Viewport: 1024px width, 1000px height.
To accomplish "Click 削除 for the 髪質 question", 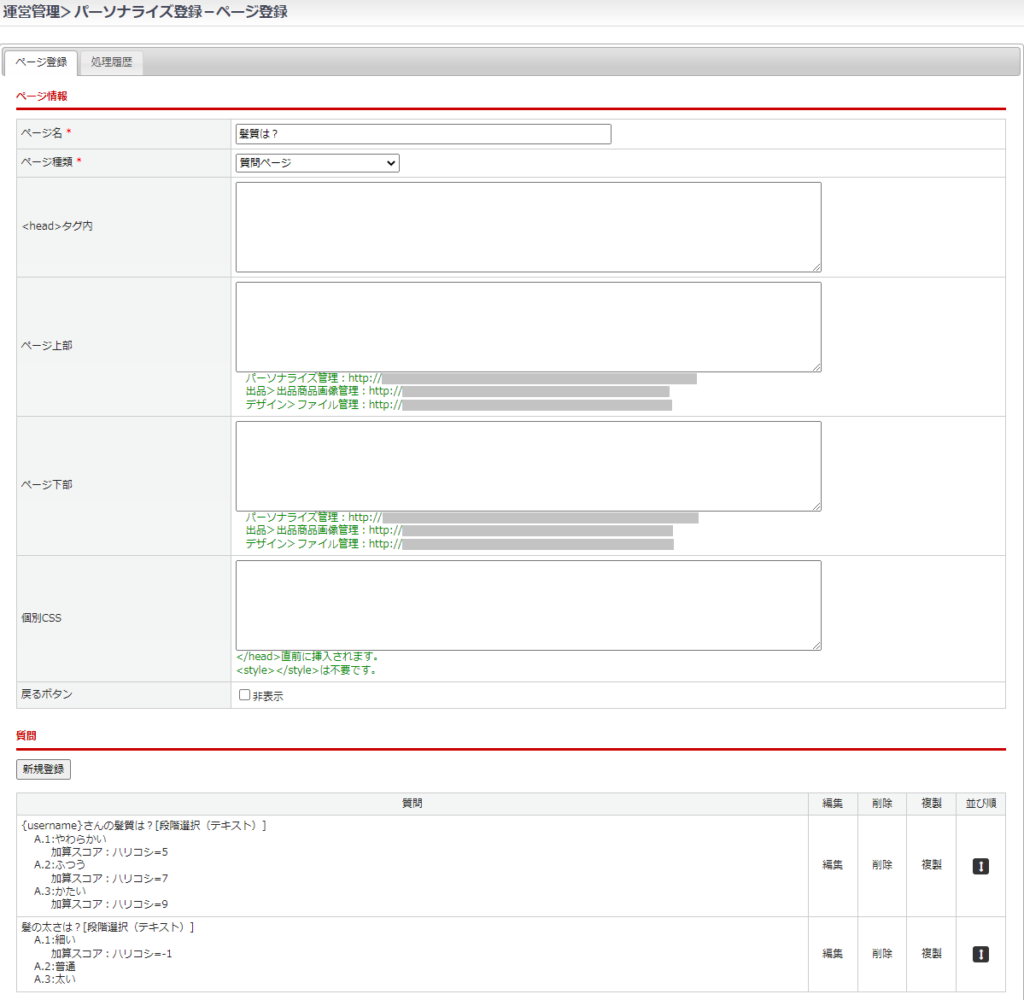I will pyautogui.click(x=881, y=866).
